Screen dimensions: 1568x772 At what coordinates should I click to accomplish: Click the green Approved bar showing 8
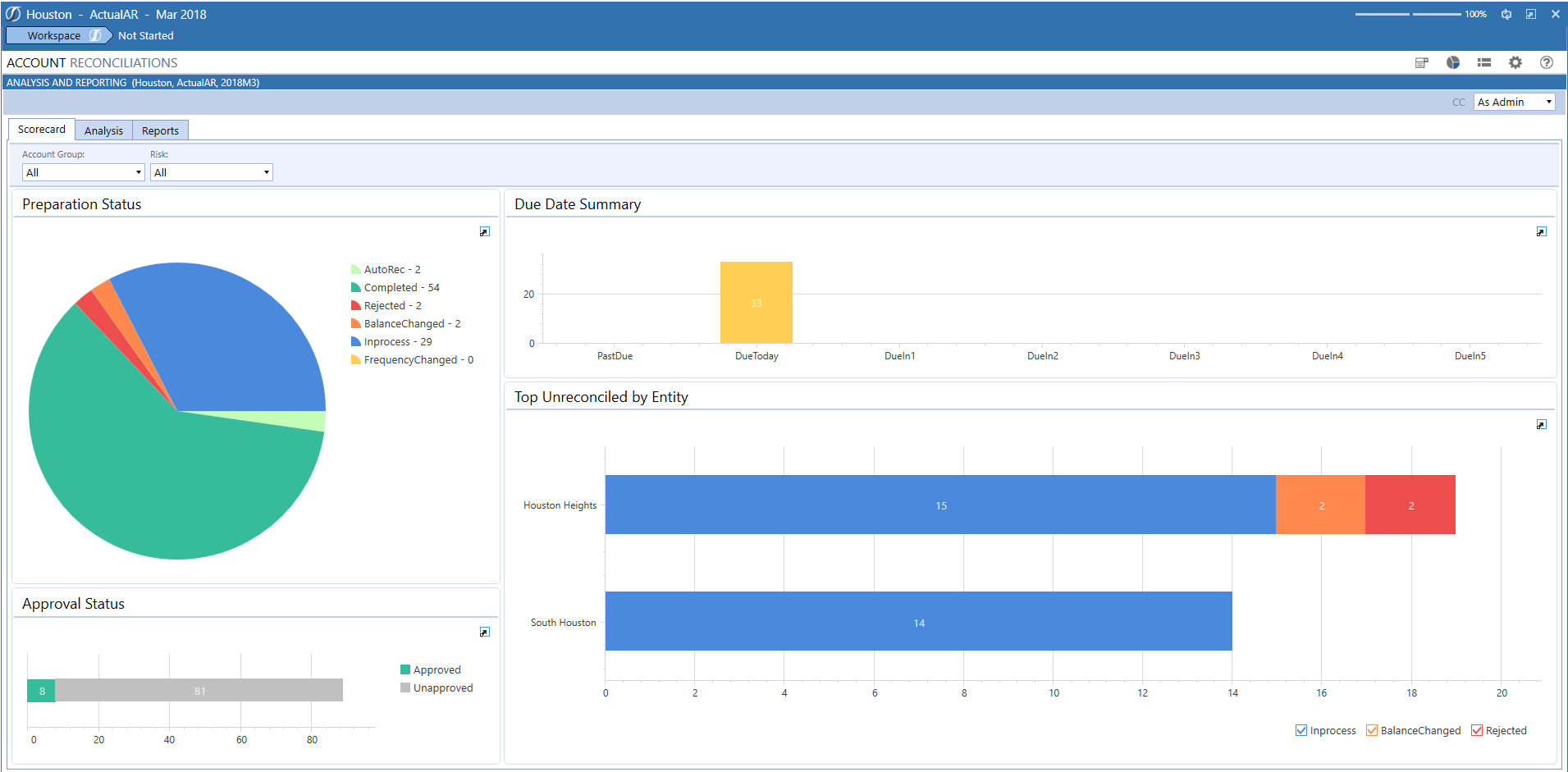tap(41, 691)
